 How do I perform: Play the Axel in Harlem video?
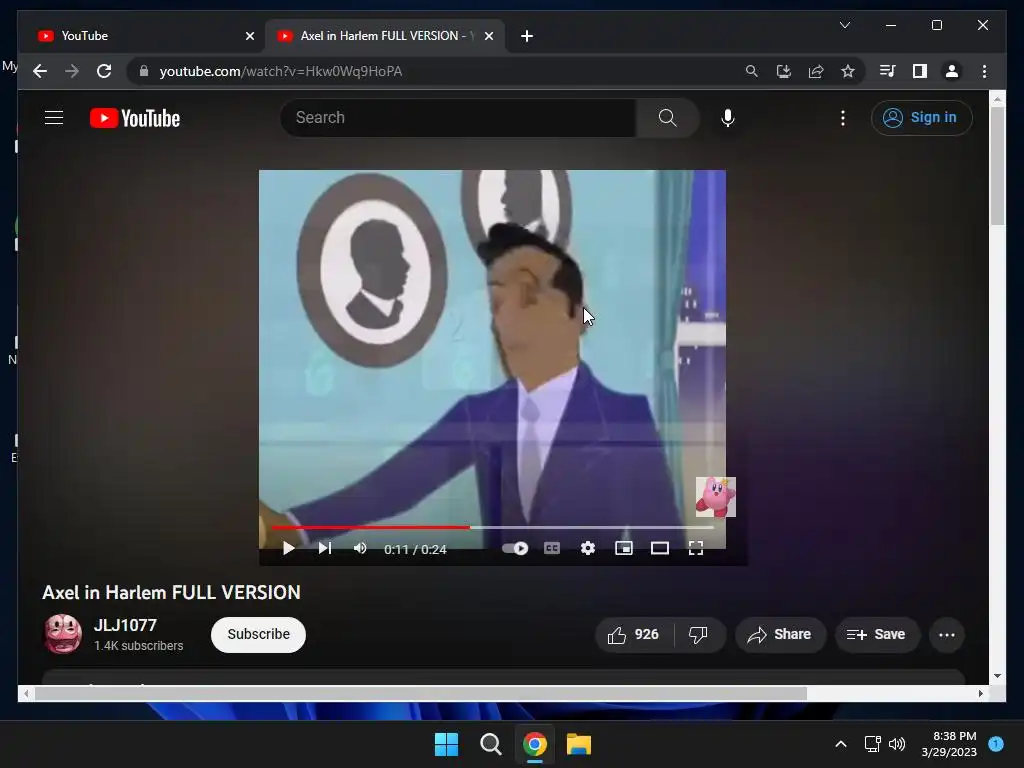288,549
